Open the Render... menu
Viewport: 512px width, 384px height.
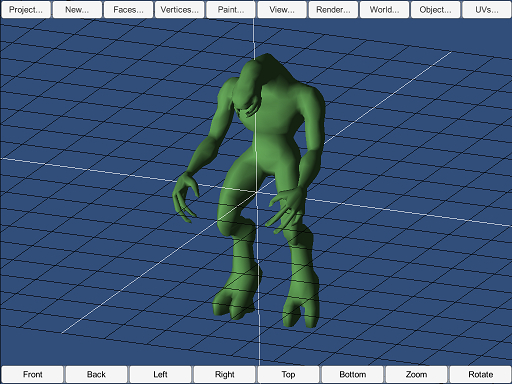pos(333,10)
